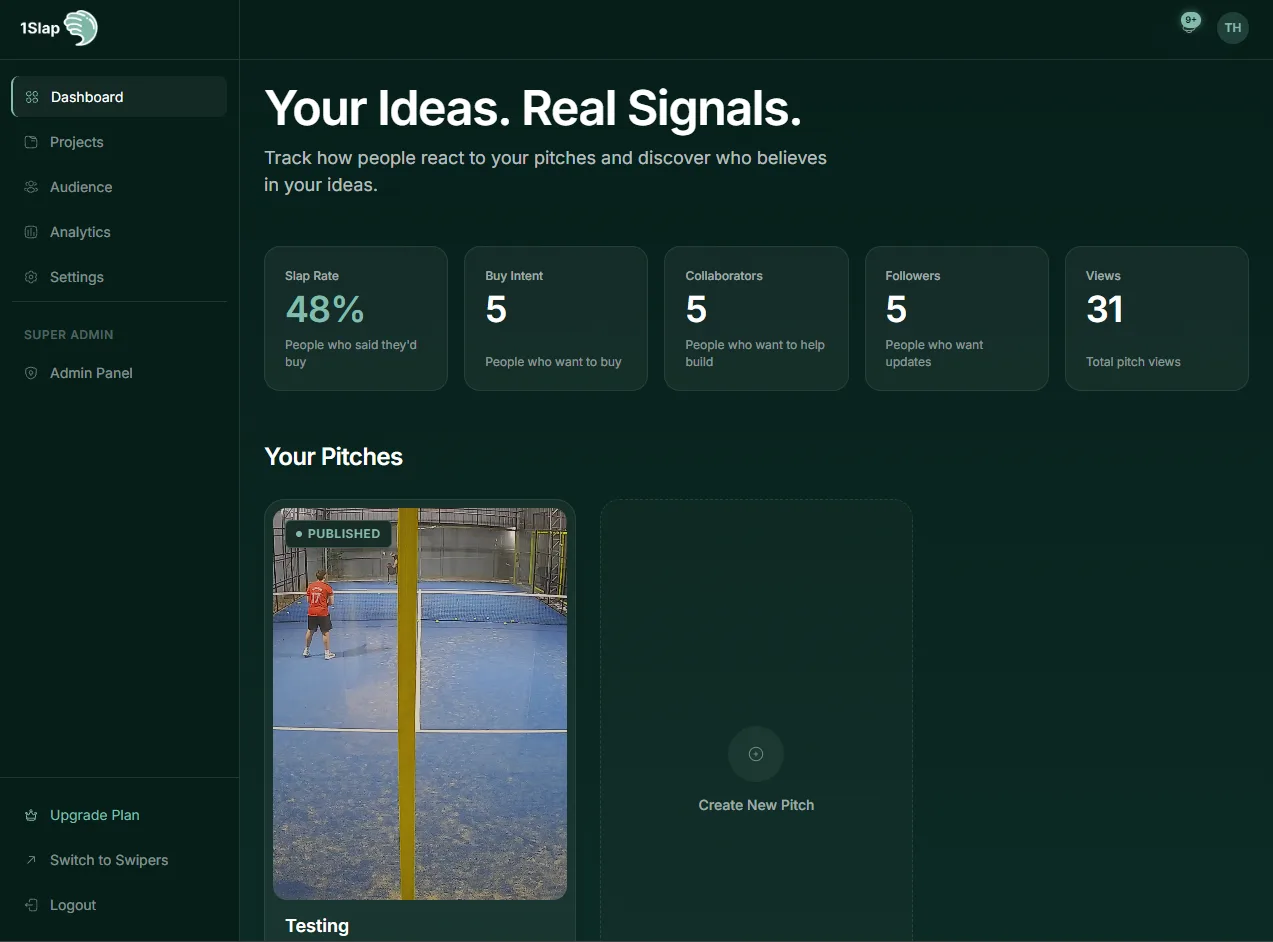The height and width of the screenshot is (942, 1273).
Task: Select the Slap Rate 48% value
Action: 325,310
